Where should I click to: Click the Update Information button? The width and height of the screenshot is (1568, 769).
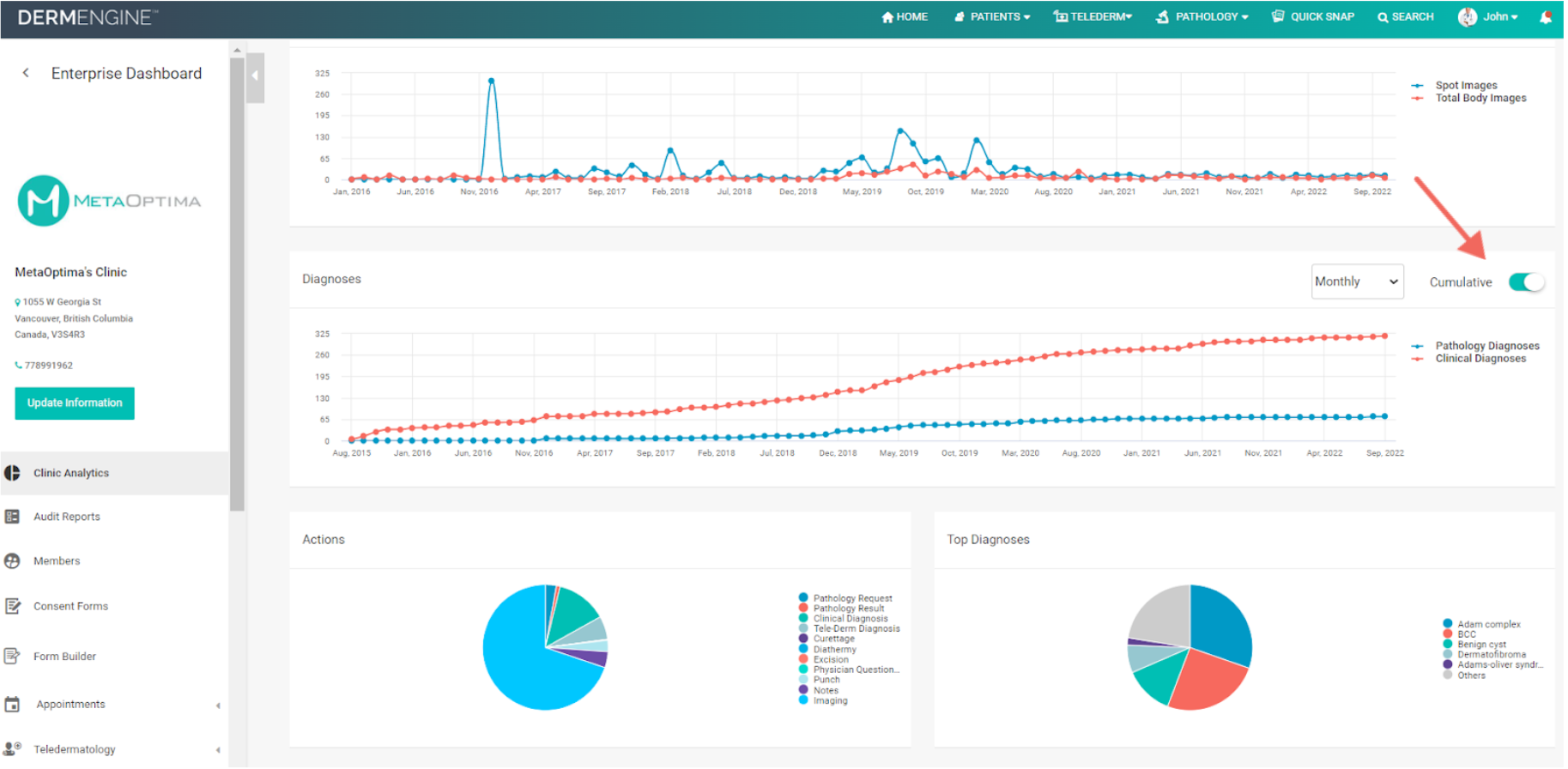[75, 403]
